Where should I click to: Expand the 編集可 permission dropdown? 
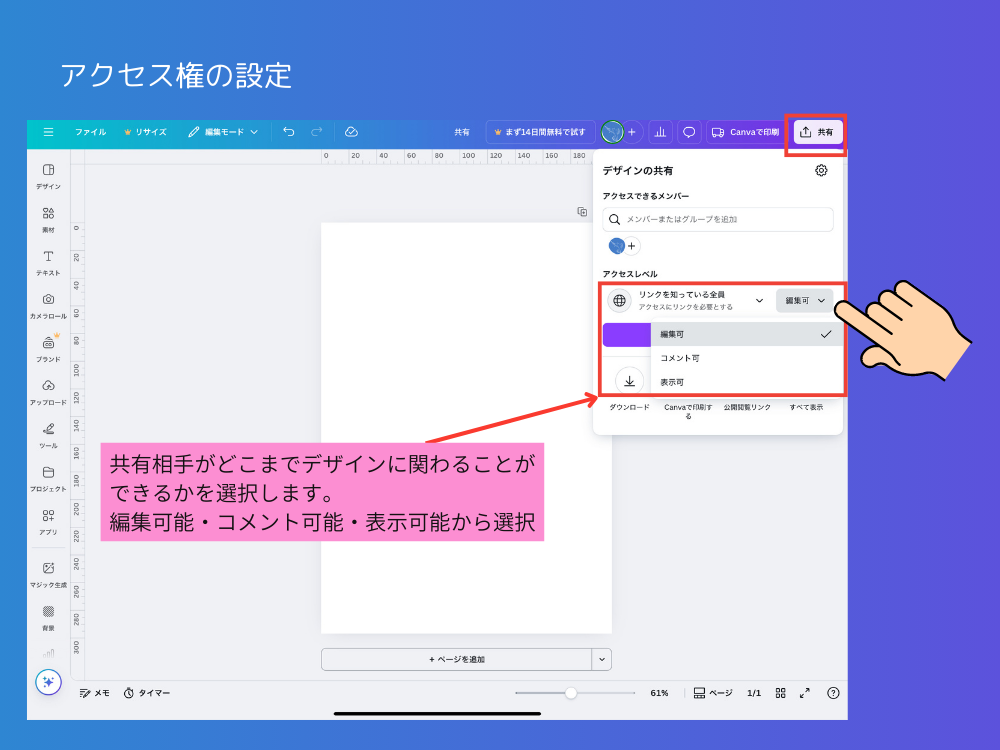tap(805, 300)
